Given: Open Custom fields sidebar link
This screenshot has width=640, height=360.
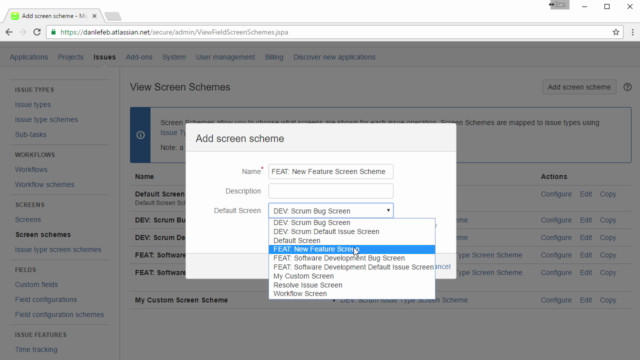Looking at the screenshot, I should (x=37, y=284).
